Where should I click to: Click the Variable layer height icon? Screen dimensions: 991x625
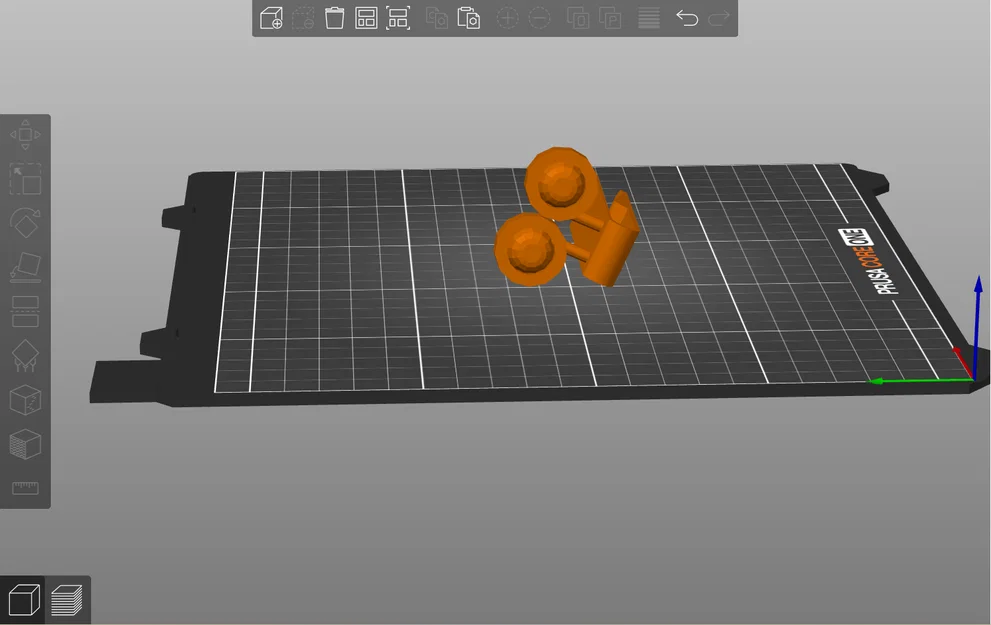pyautogui.click(x=649, y=18)
